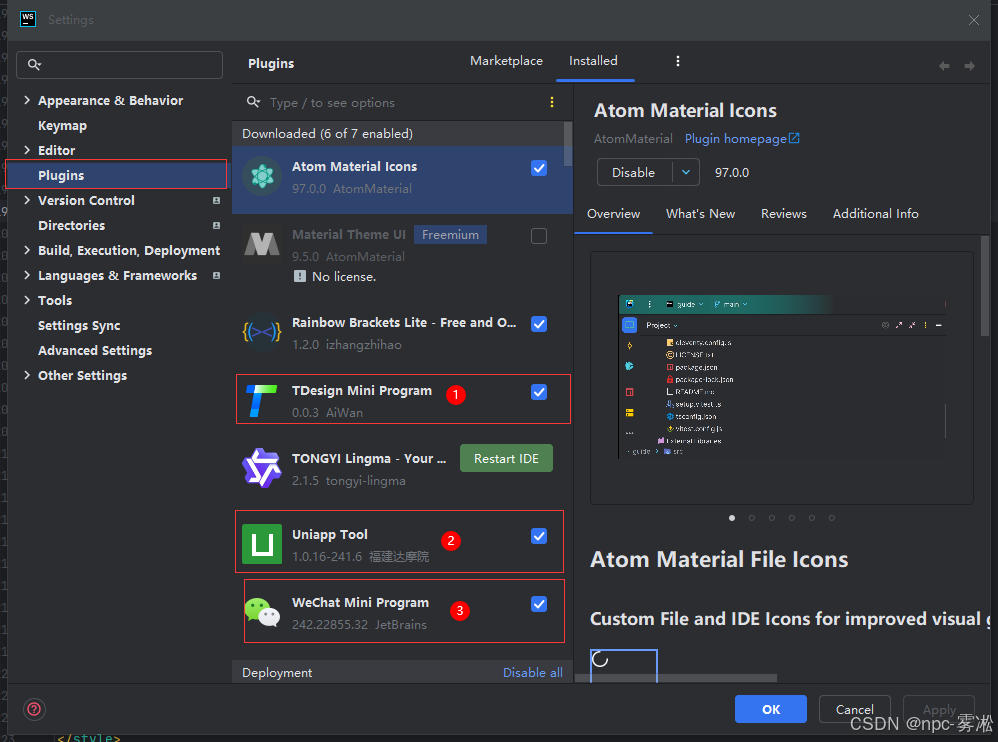Confirm with the OK button

point(771,709)
